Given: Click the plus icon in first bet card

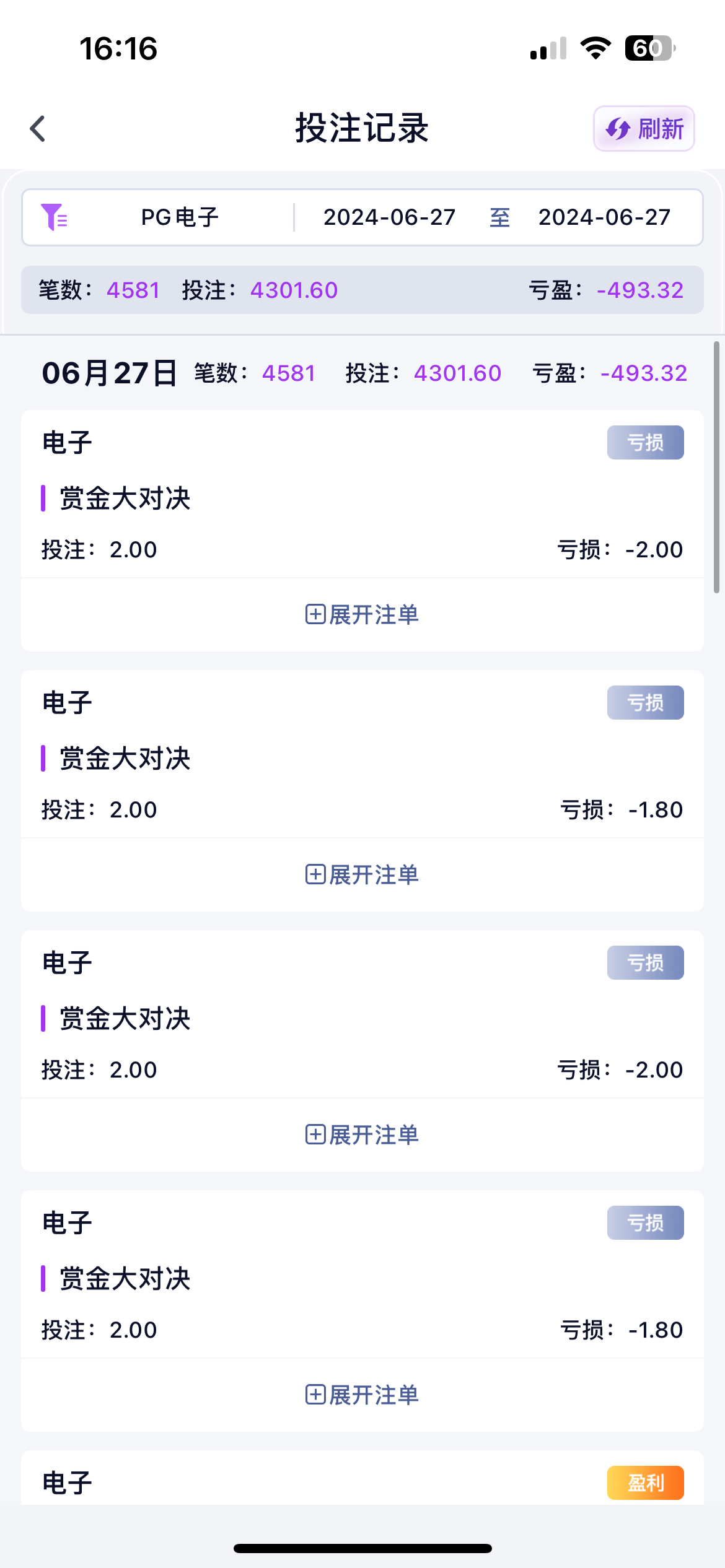Looking at the screenshot, I should [315, 614].
